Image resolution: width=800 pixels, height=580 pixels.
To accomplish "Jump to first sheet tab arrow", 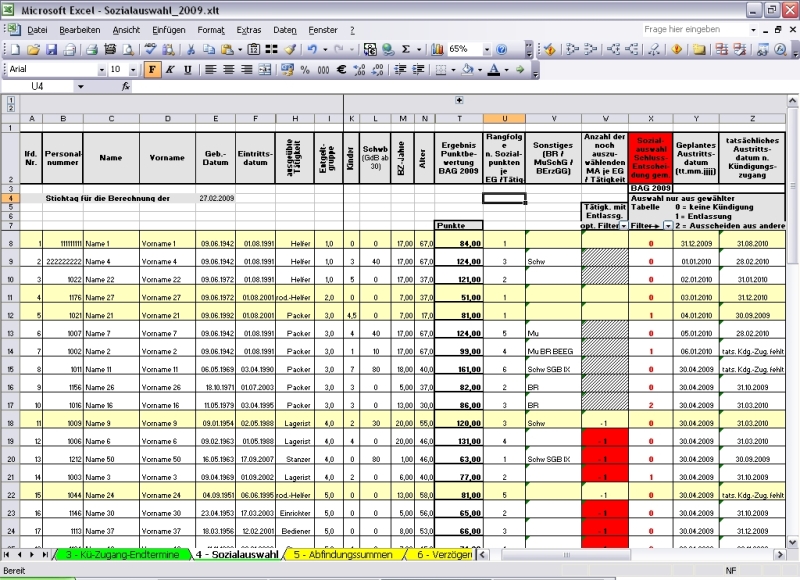I will pos(7,554).
